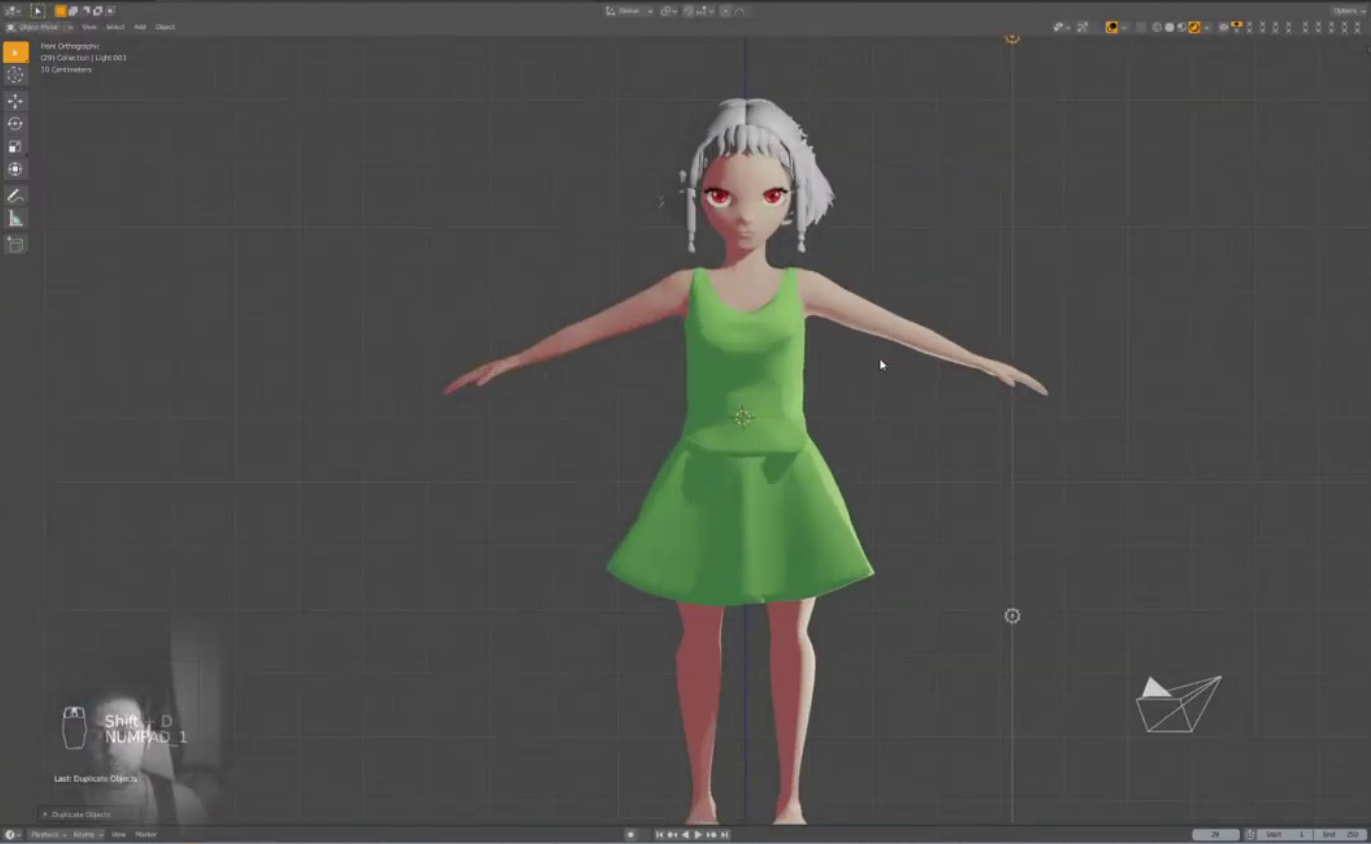
Task: Set selection mode to new selection
Action: click(x=61, y=11)
